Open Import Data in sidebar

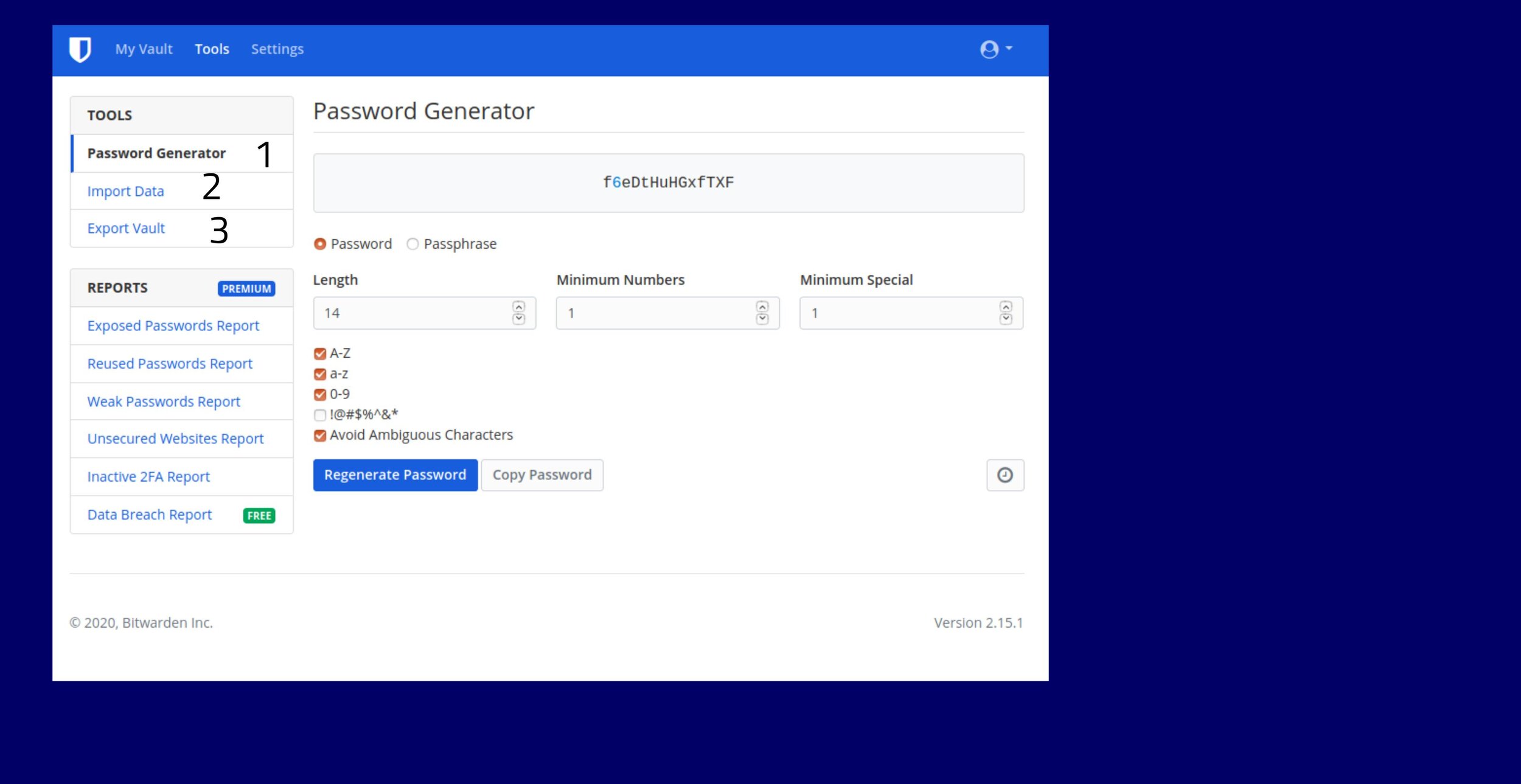182,191
